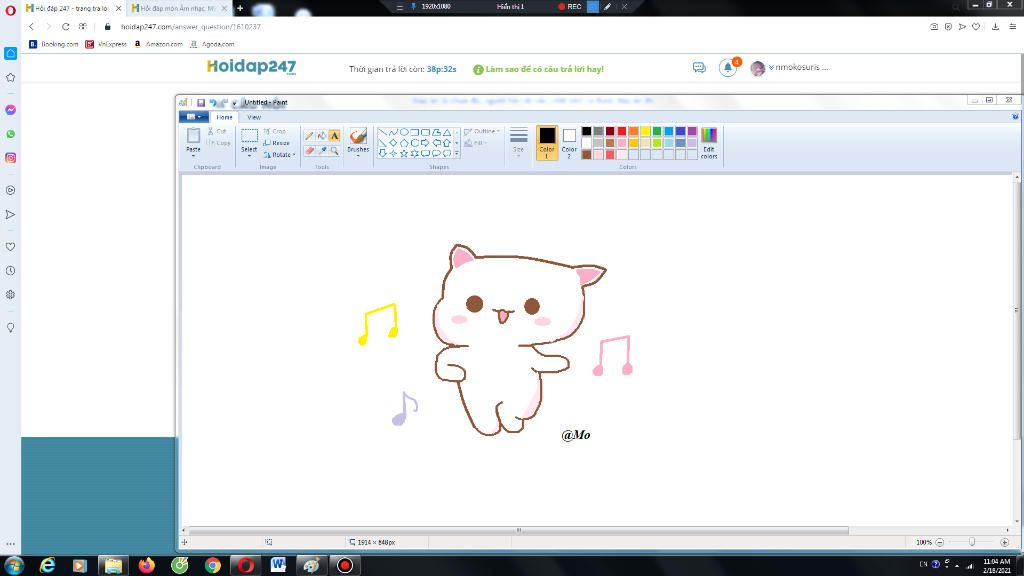The width and height of the screenshot is (1024, 576).
Task: Click the Windows Start button
Action: pos(14,565)
